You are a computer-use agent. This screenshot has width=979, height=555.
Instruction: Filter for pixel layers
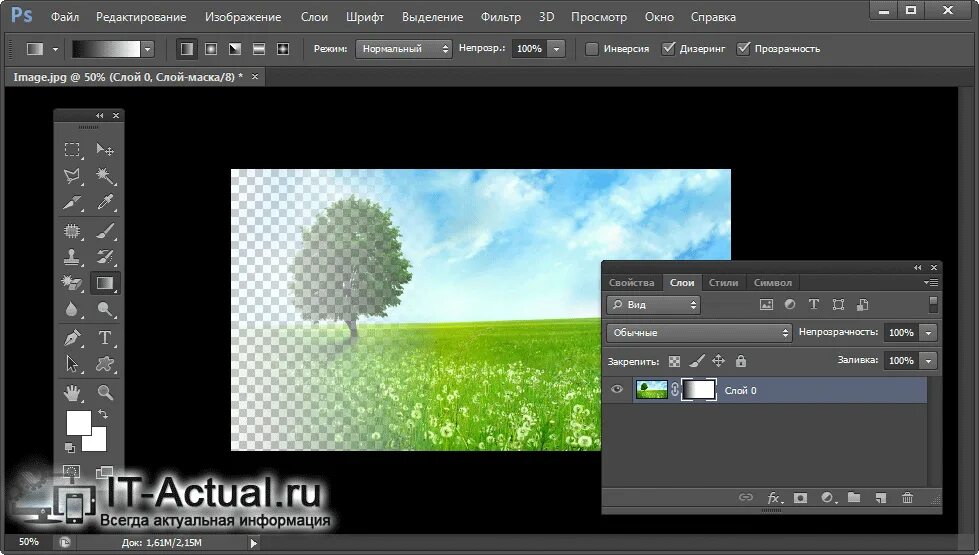coord(766,305)
